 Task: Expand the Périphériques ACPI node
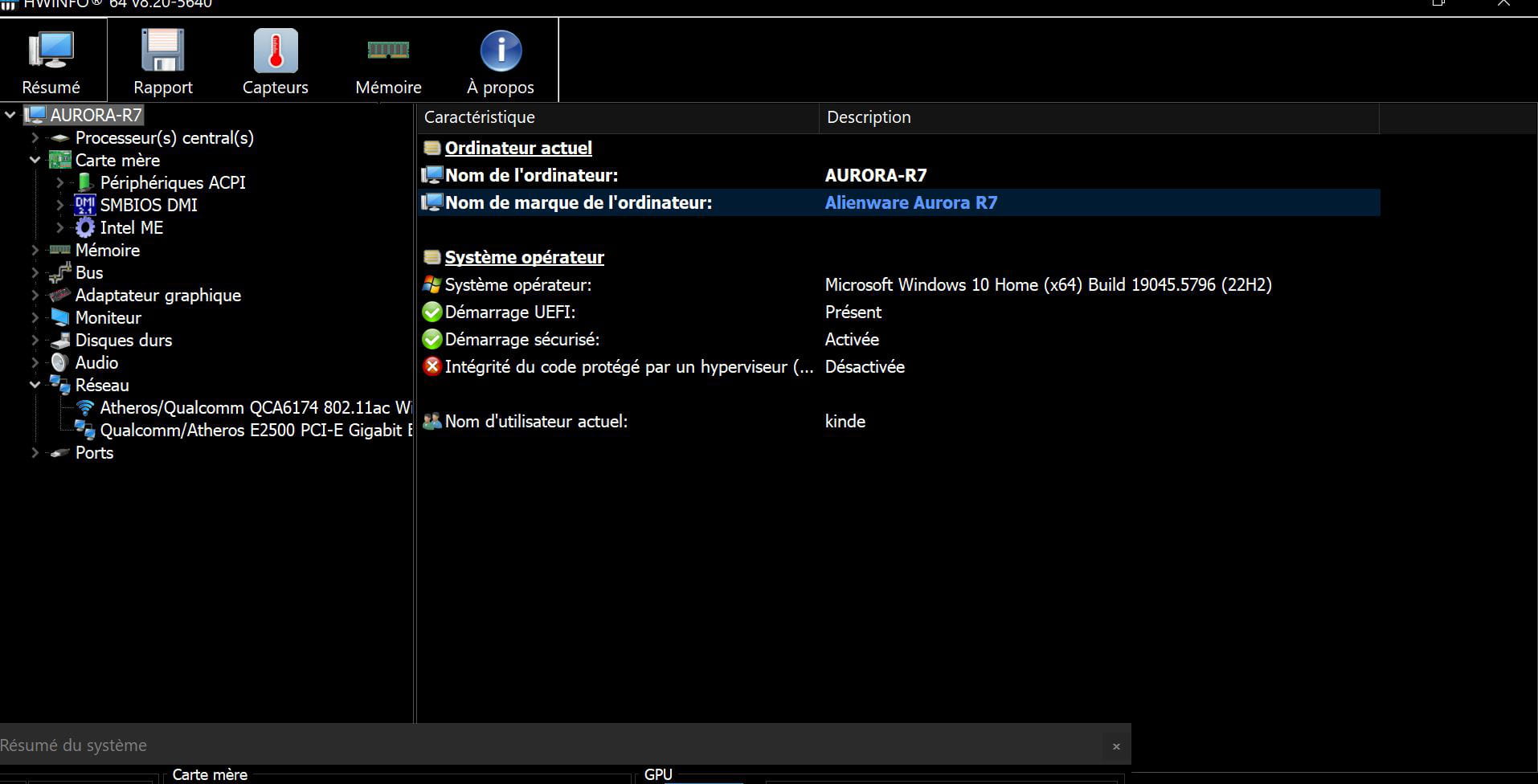(60, 182)
